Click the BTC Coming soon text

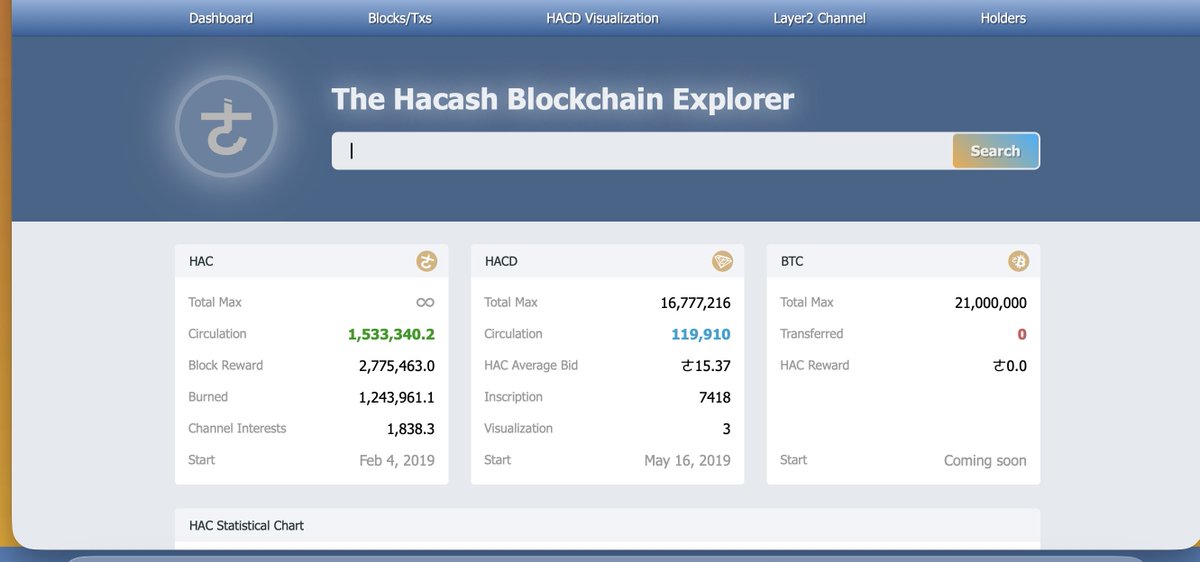pyautogui.click(x=985, y=461)
